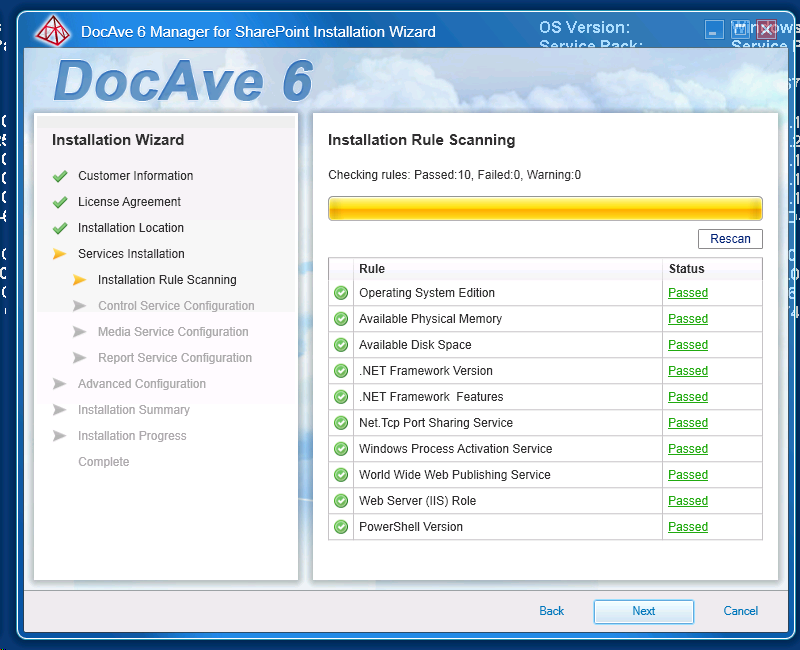Click green checkmark next to Customer Information

60,176
